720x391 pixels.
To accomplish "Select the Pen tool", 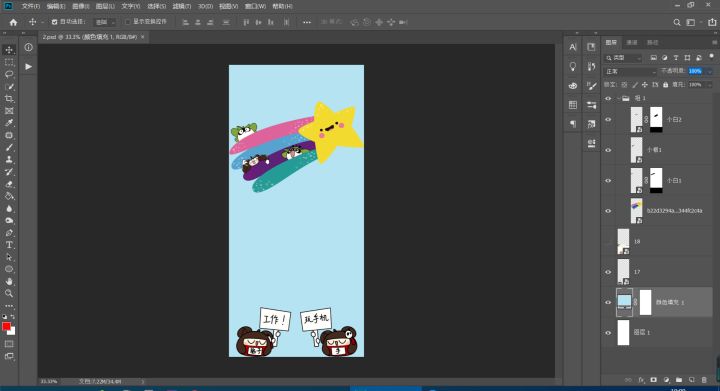I will 9,233.
